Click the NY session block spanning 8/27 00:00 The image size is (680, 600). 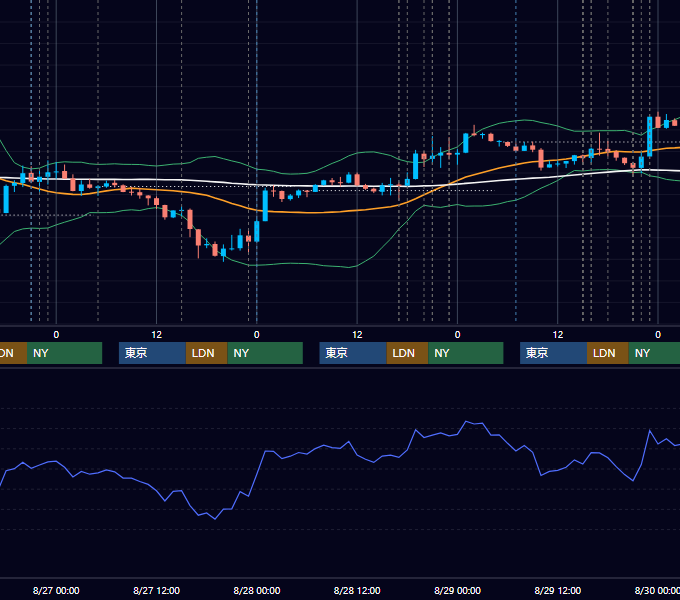pos(64,353)
